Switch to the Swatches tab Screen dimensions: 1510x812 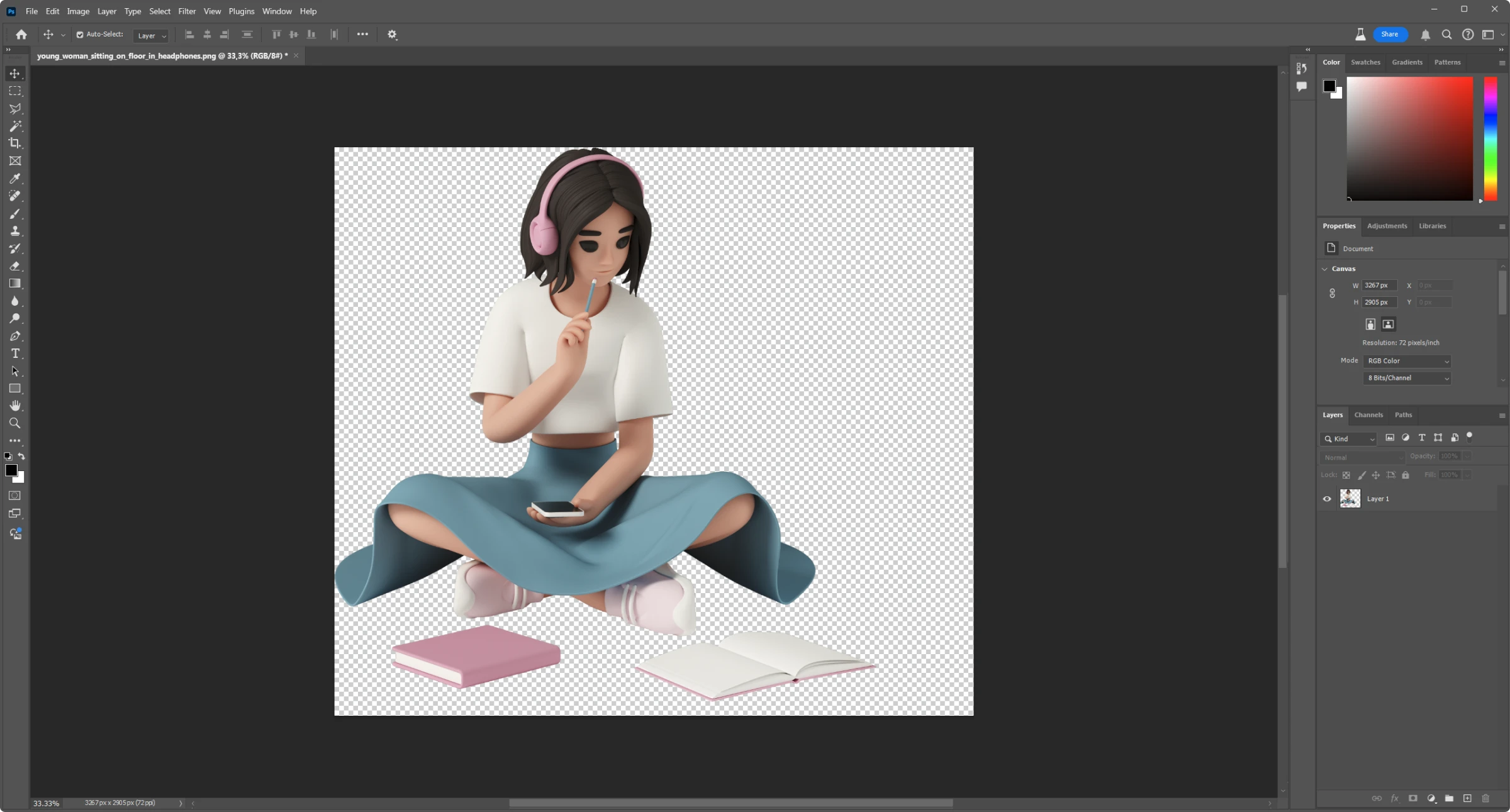1364,62
